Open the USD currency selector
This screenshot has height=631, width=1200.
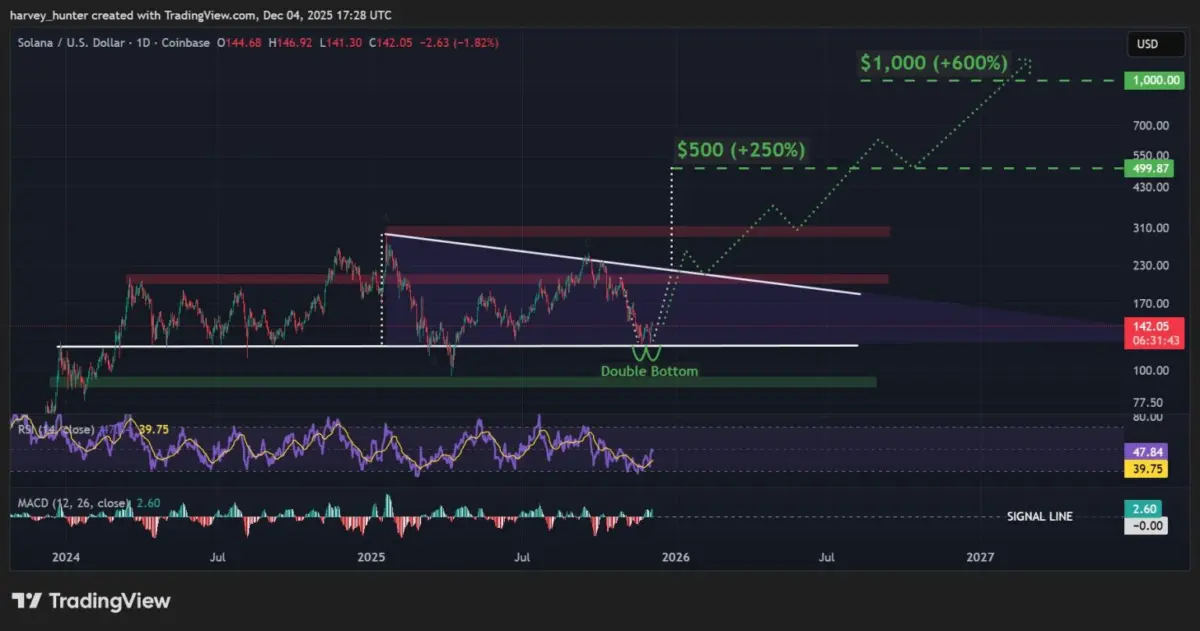(1146, 45)
